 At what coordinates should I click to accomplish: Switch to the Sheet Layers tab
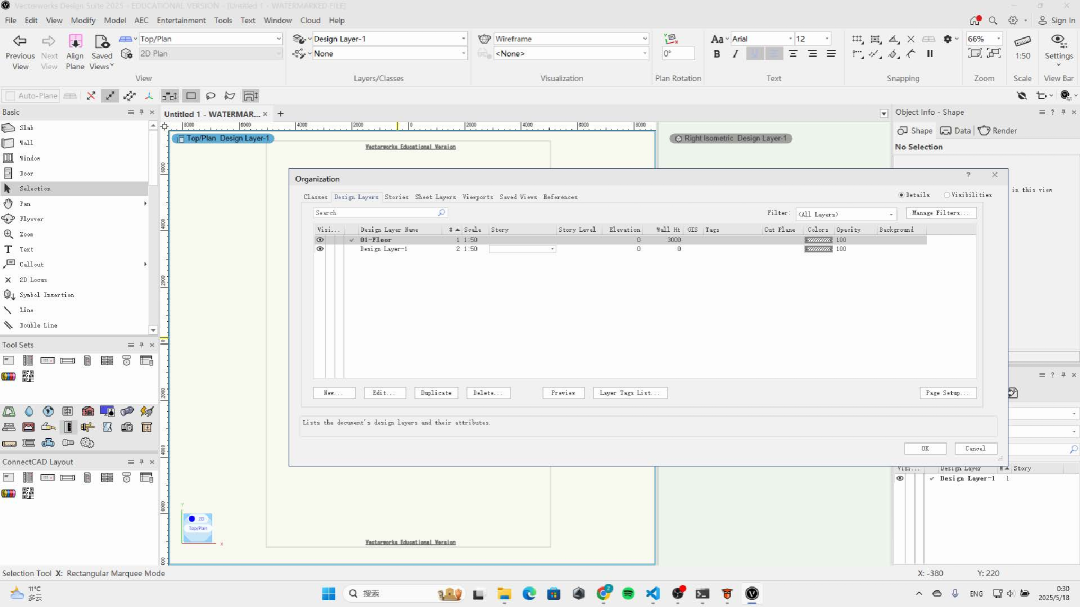tap(435, 197)
